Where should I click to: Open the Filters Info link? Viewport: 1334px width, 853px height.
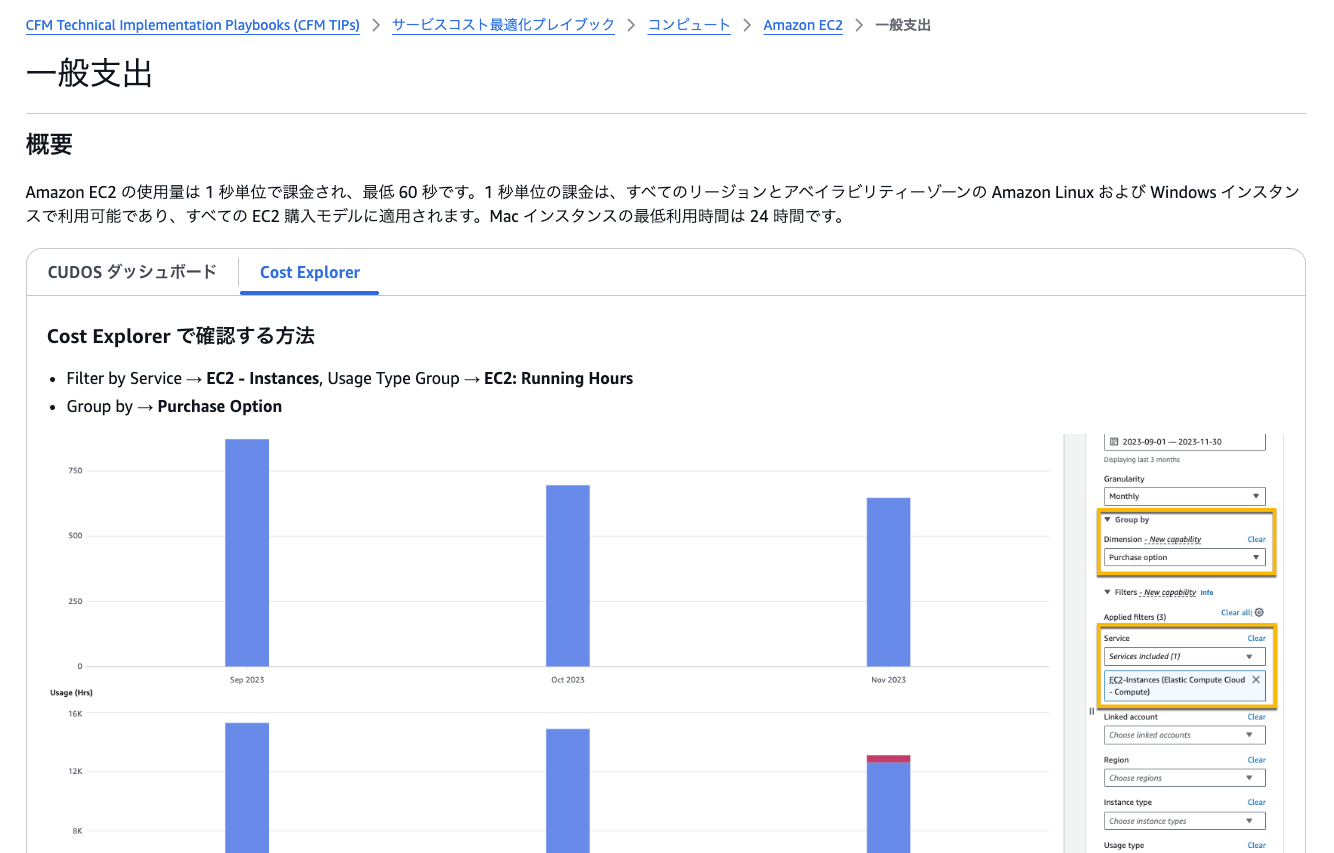coord(1207,593)
